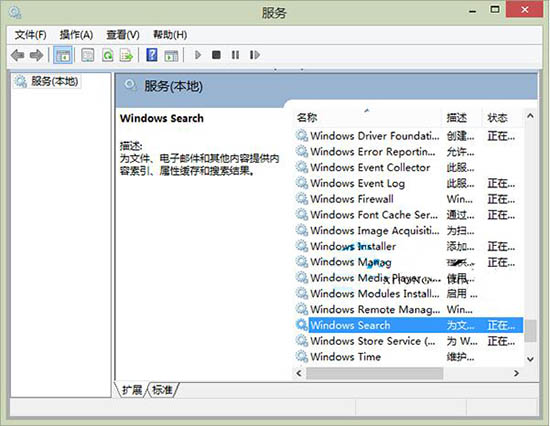The image size is (550, 426).
Task: Click scroll up arrow of services list
Action: 530,116
